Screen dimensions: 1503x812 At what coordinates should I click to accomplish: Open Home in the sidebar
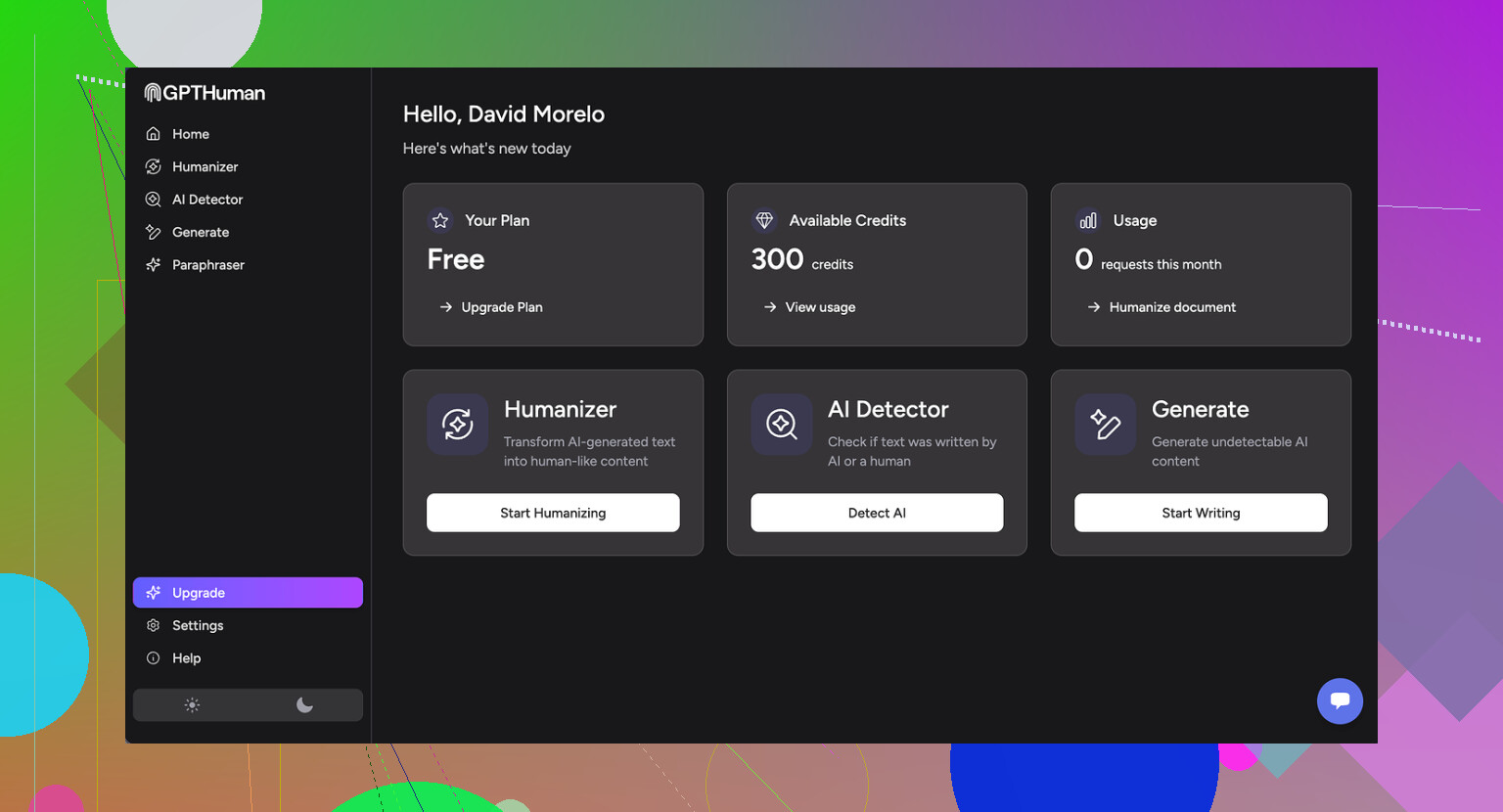[190, 134]
